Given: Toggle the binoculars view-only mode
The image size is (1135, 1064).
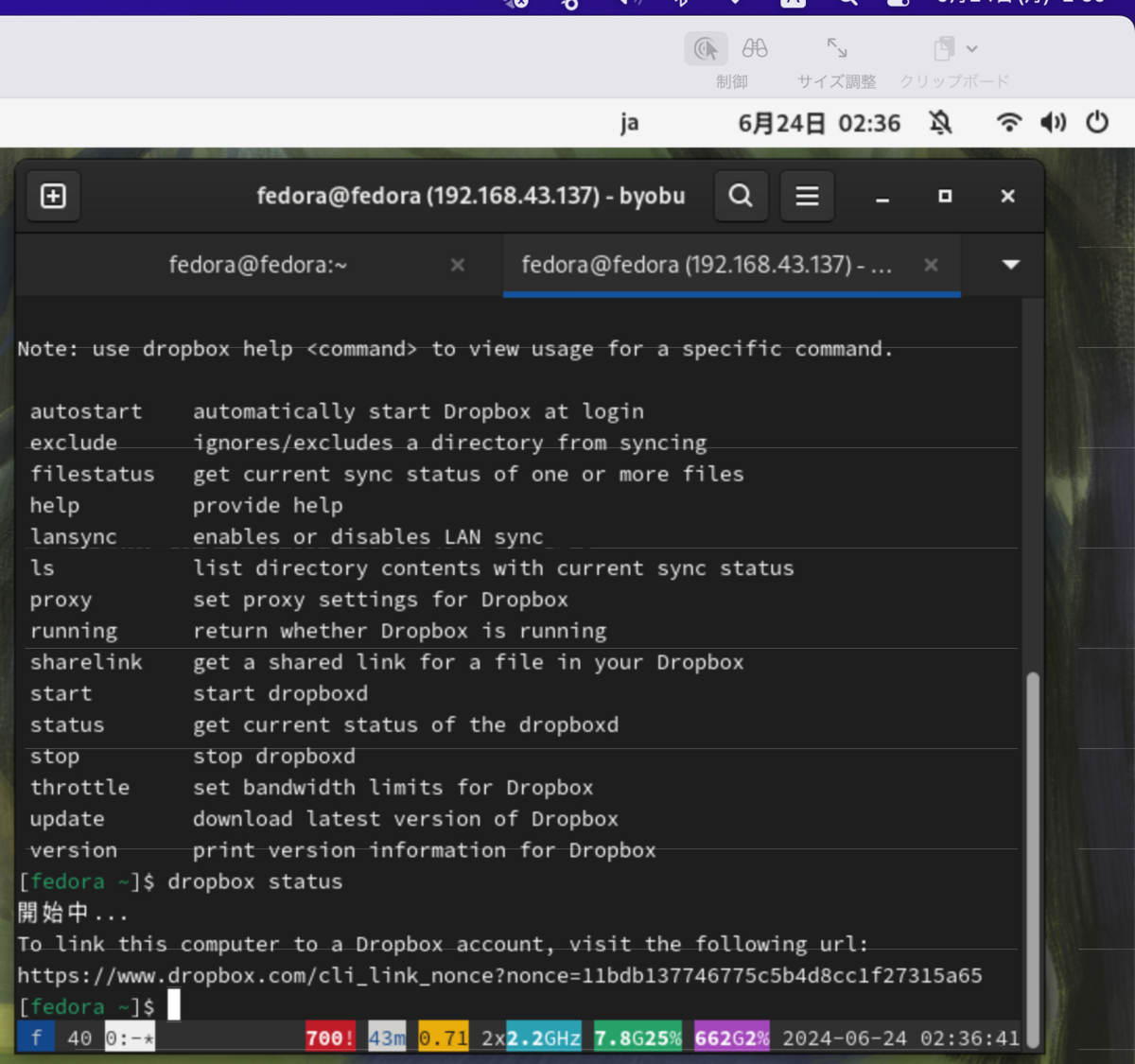Looking at the screenshot, I should click(756, 48).
